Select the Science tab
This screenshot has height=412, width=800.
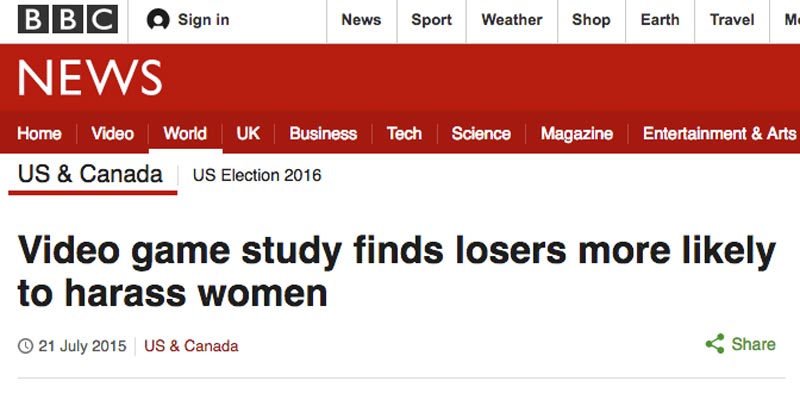481,134
